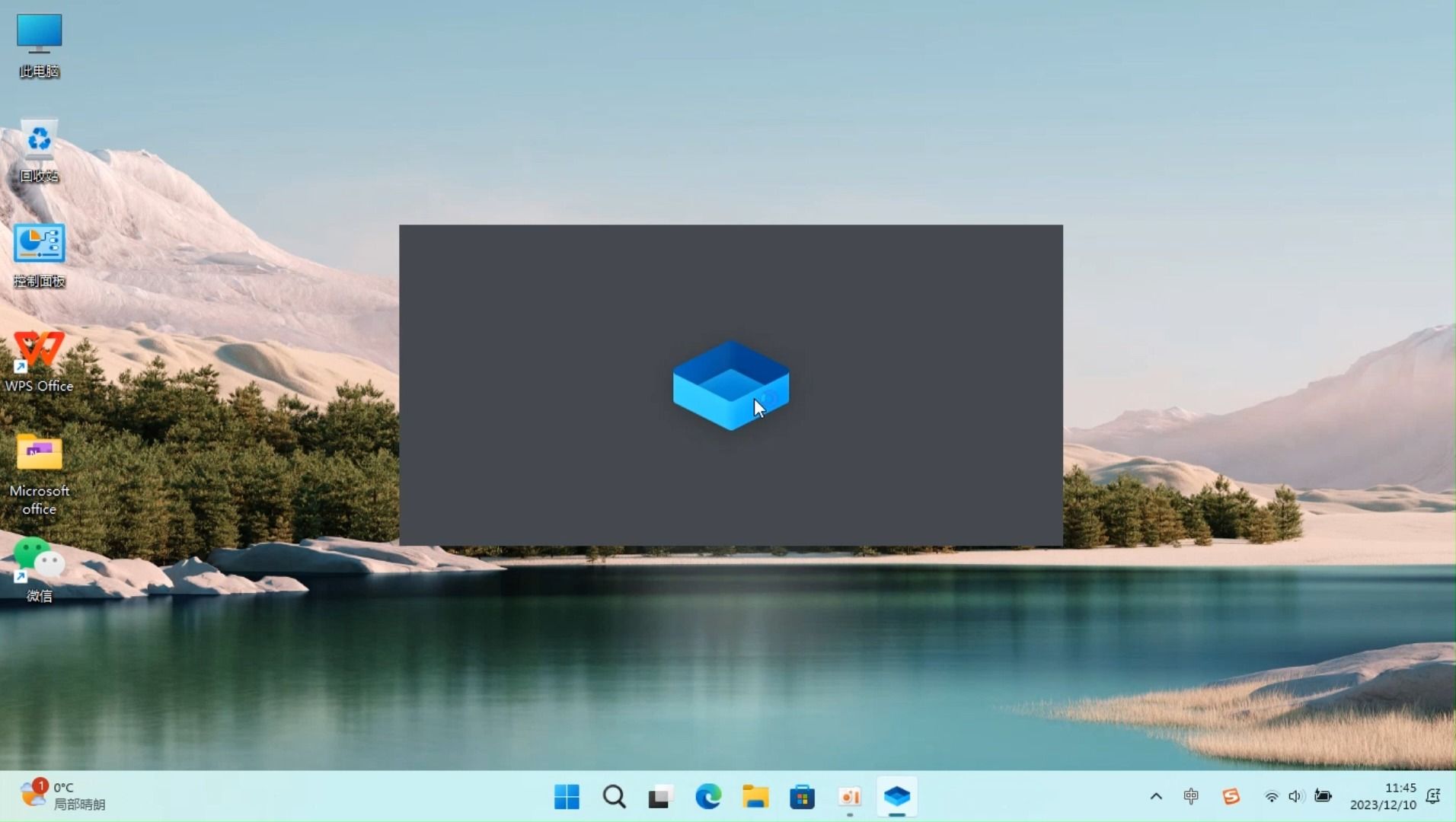
Task: Expand hidden icons in the system tray
Action: click(1155, 796)
